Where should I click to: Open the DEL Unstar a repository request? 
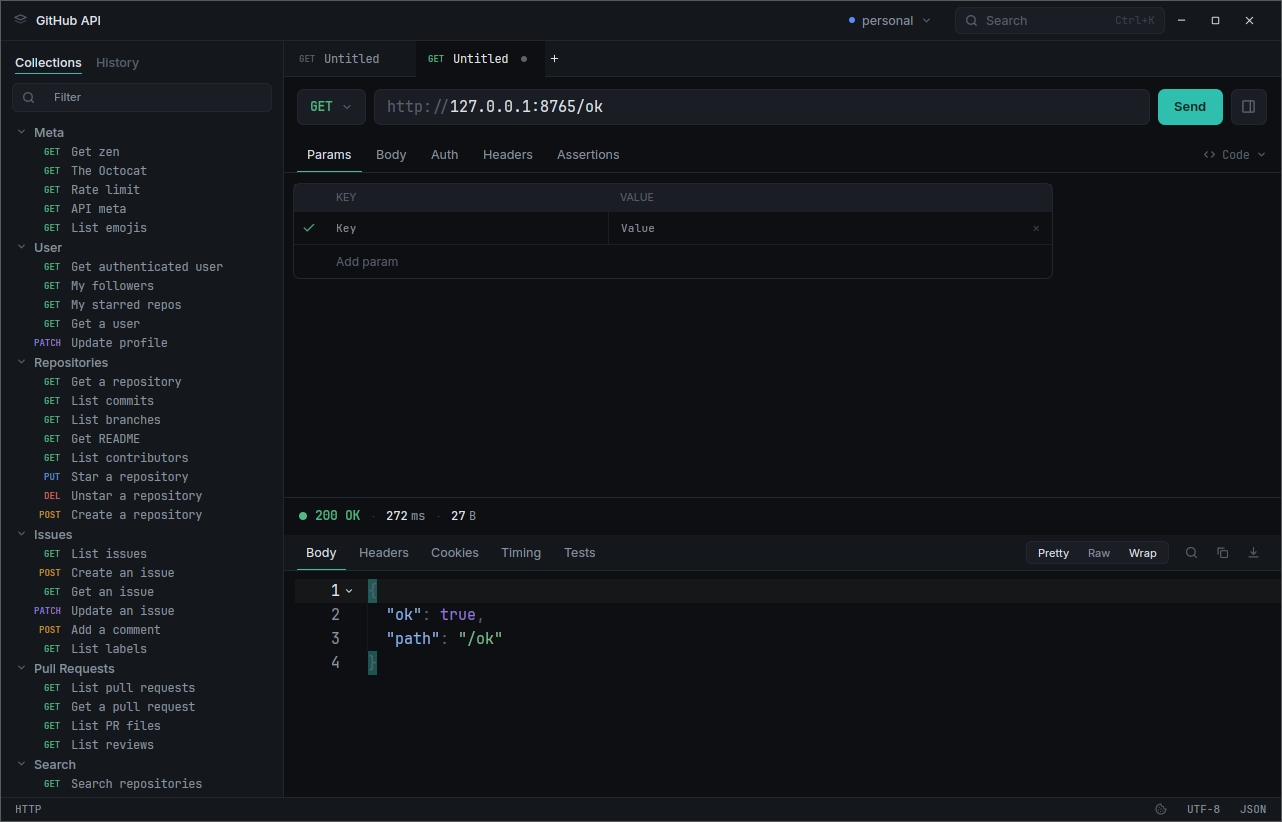coord(137,496)
